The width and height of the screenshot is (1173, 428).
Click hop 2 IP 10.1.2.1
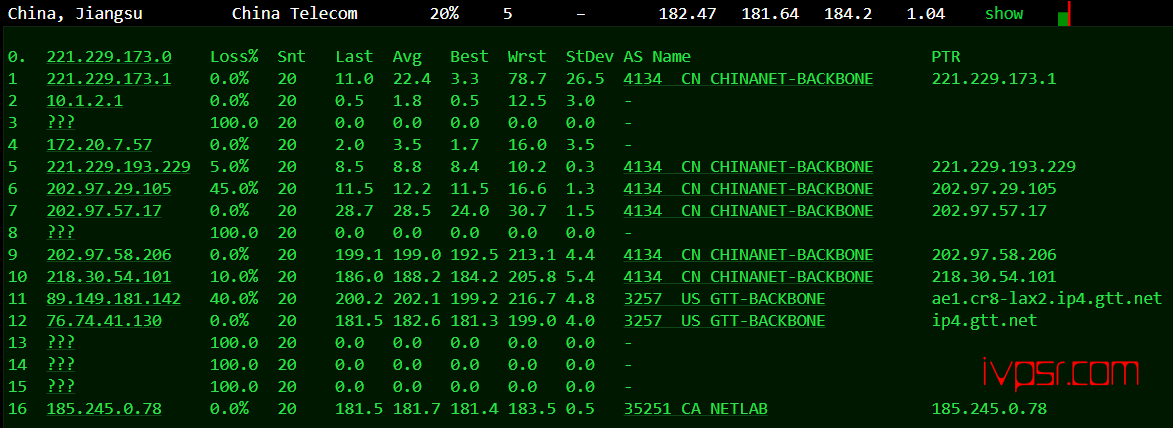point(85,101)
